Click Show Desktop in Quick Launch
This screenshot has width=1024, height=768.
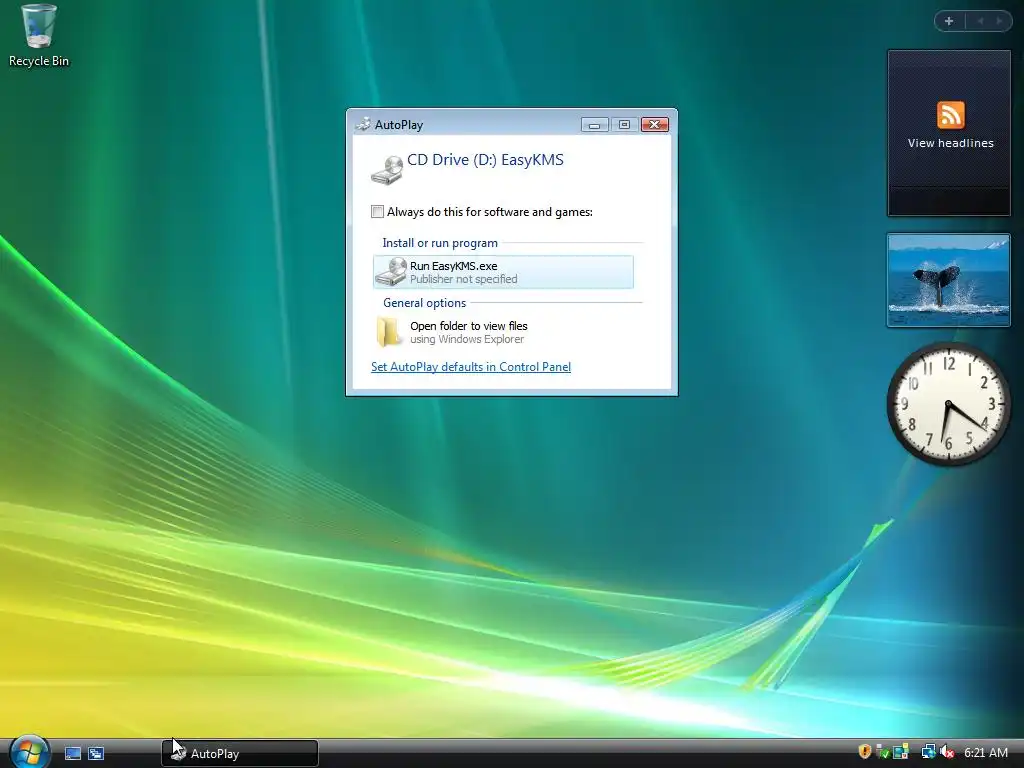pyautogui.click(x=73, y=754)
